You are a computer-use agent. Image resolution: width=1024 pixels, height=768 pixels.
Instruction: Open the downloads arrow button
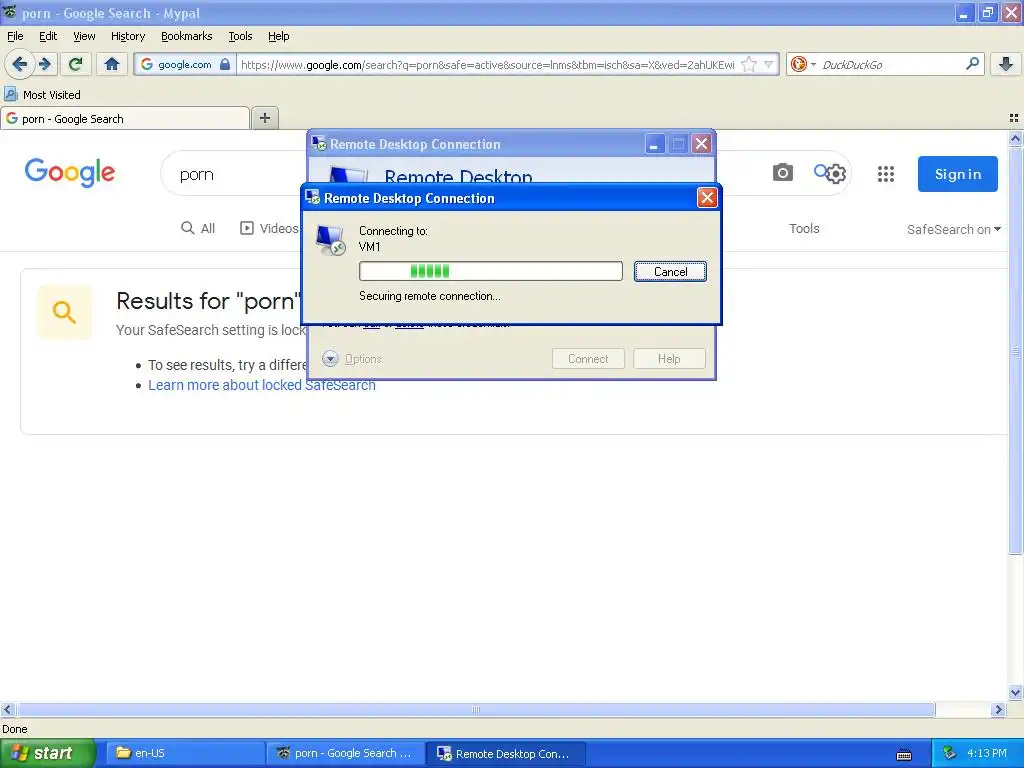[1006, 64]
